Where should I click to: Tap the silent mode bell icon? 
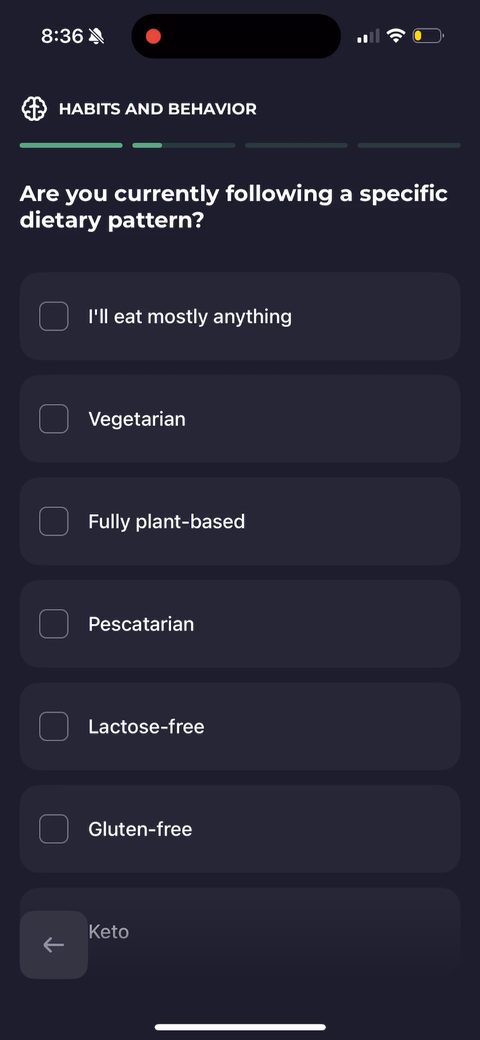97,36
